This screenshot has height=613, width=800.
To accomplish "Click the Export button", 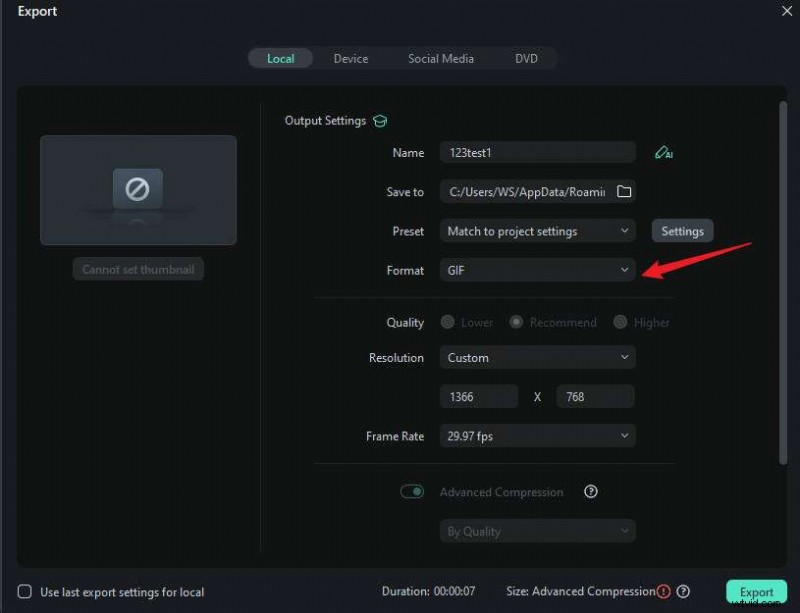I will pyautogui.click(x=756, y=591).
